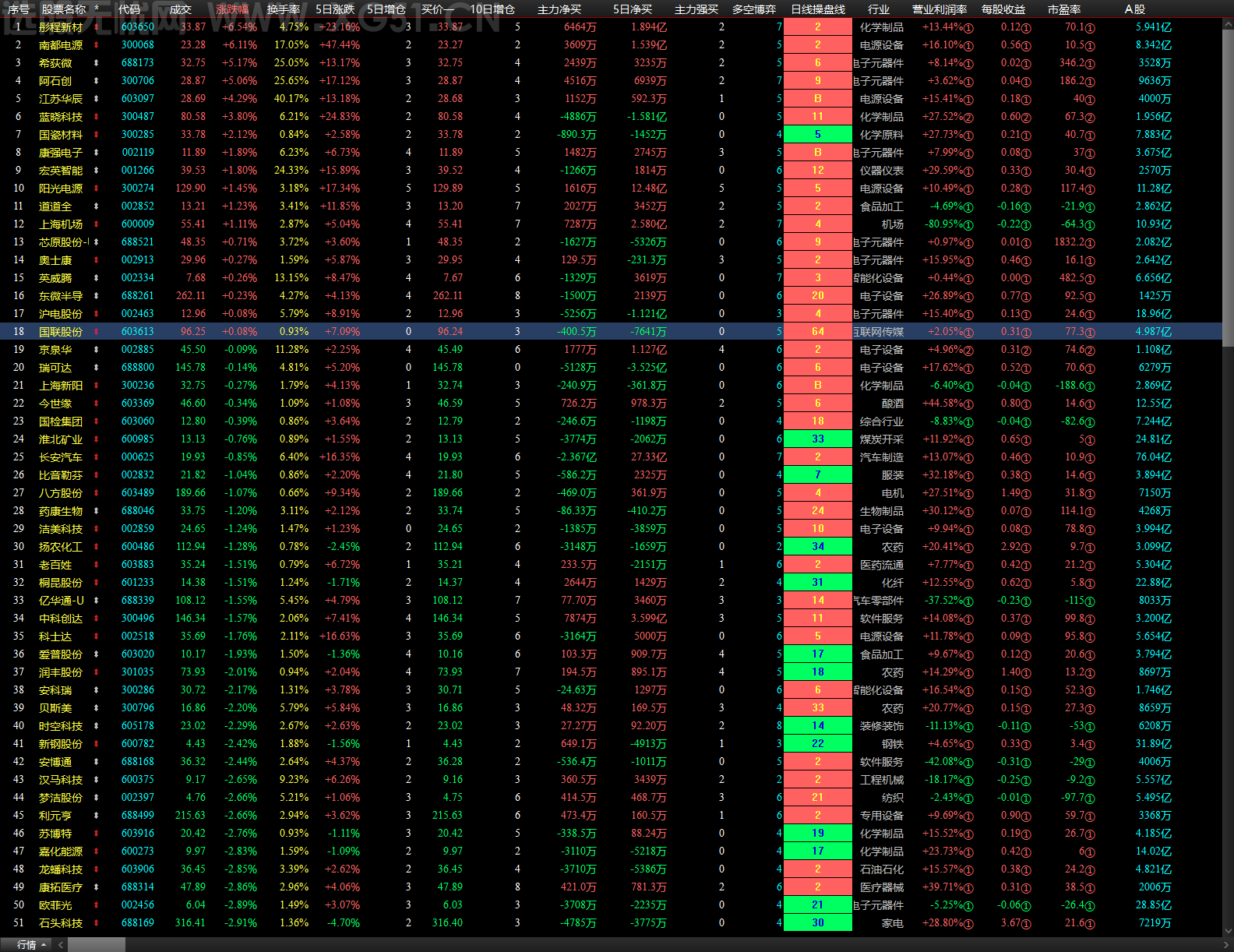Image resolution: width=1234 pixels, height=952 pixels.
Task: Click stock name 长安汽车
Action: point(61,457)
